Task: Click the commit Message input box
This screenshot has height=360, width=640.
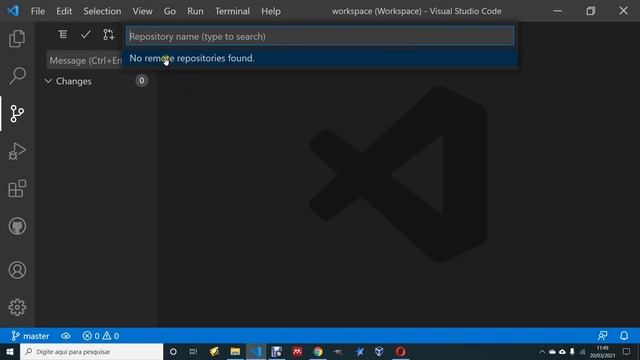Action: pos(84,60)
